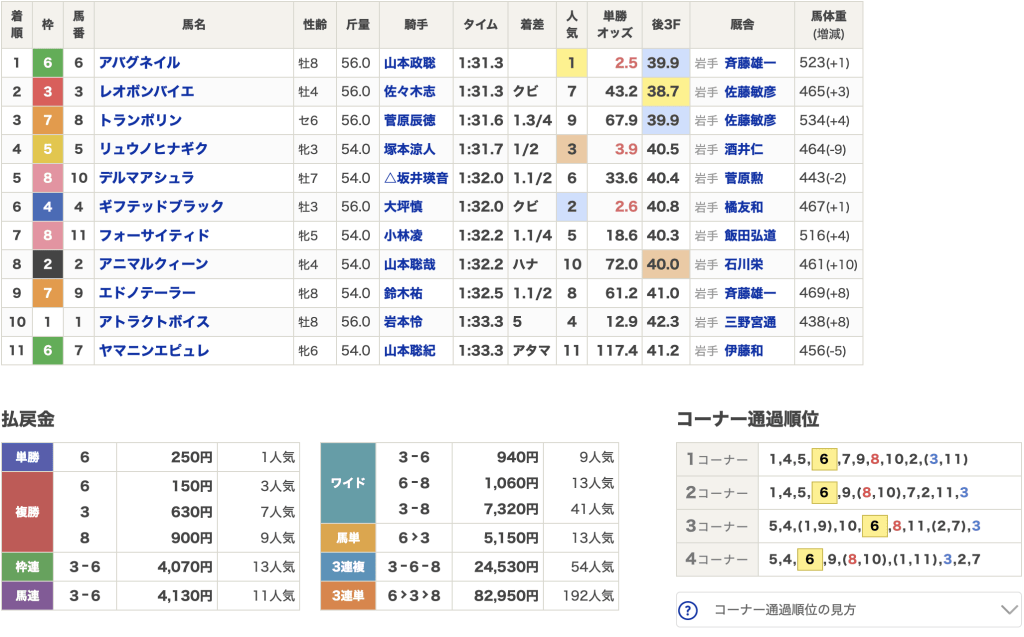The image size is (1024, 637).
Task: Open horse アニマルクィーン link
Action: click(x=153, y=264)
